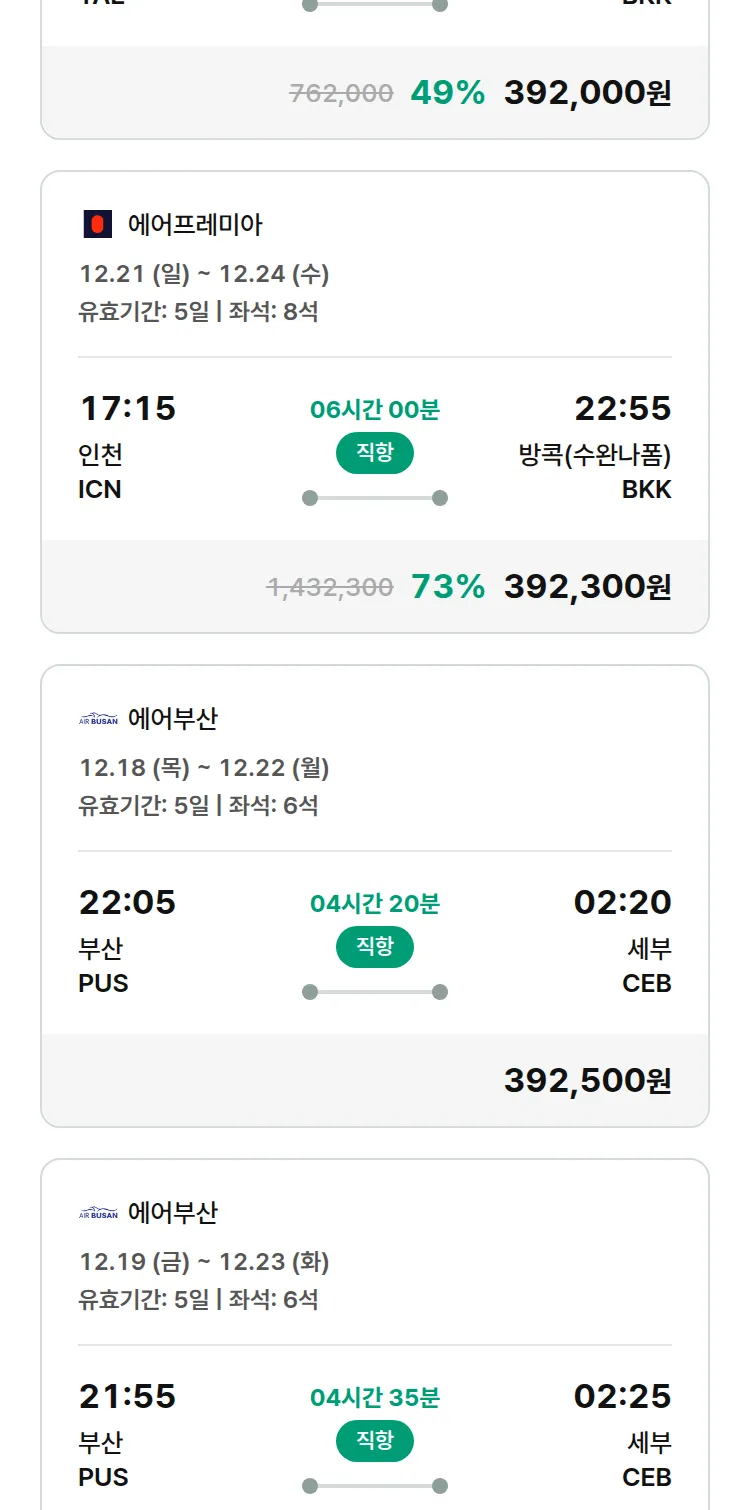This screenshot has width=750, height=1510.
Task: Click the route line of the 22:05 flight
Action: (x=375, y=992)
